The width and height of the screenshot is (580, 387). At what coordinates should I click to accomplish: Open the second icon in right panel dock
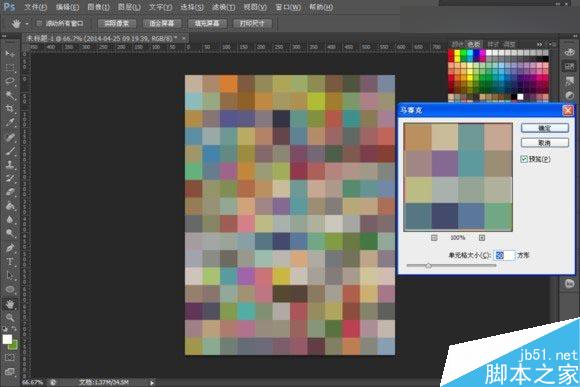(x=569, y=67)
